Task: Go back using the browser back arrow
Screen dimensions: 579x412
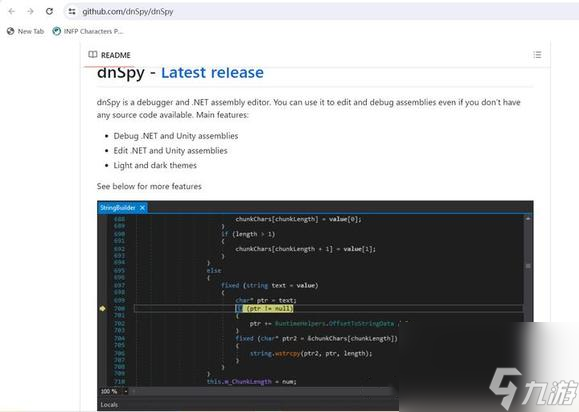Action: pos(11,11)
